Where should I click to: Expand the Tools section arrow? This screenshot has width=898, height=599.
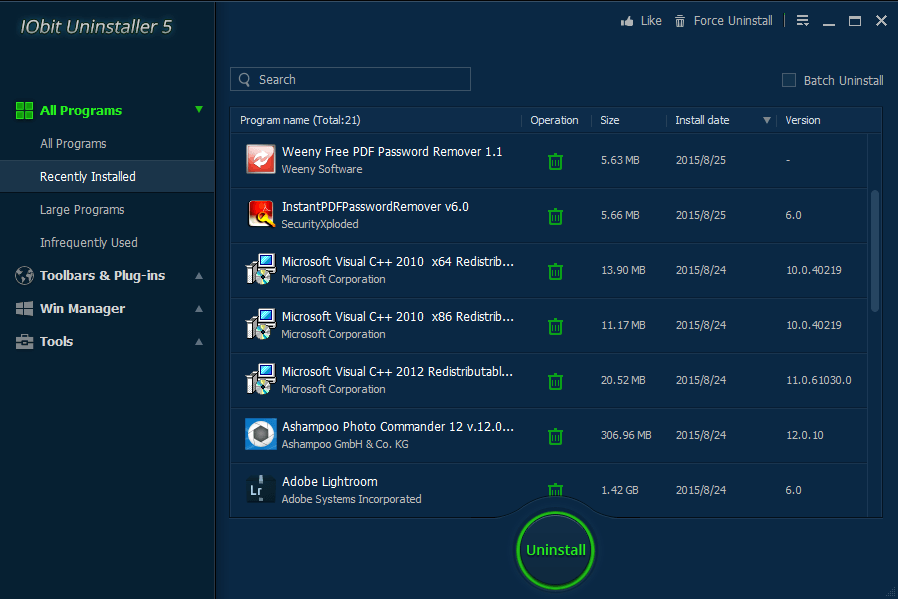(x=199, y=342)
